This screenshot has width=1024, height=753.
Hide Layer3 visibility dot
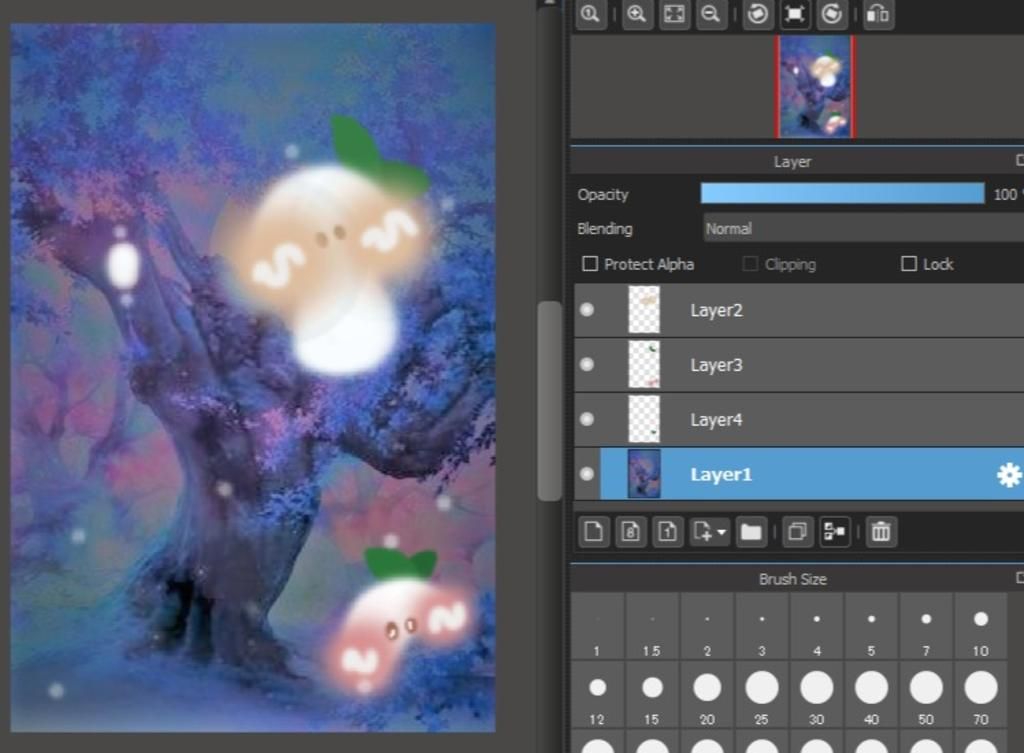coord(587,364)
